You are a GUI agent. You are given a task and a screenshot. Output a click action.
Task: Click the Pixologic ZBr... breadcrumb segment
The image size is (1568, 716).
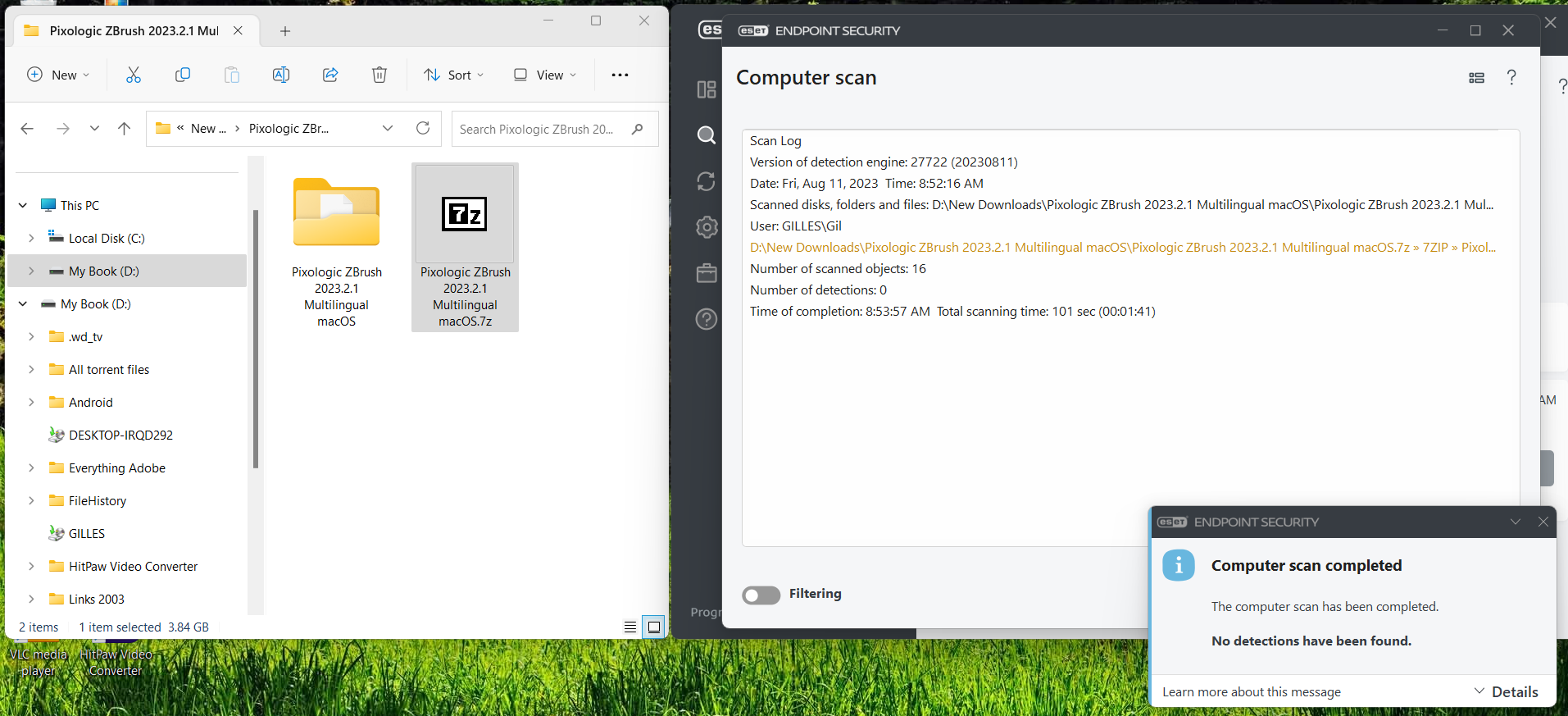pyautogui.click(x=289, y=129)
